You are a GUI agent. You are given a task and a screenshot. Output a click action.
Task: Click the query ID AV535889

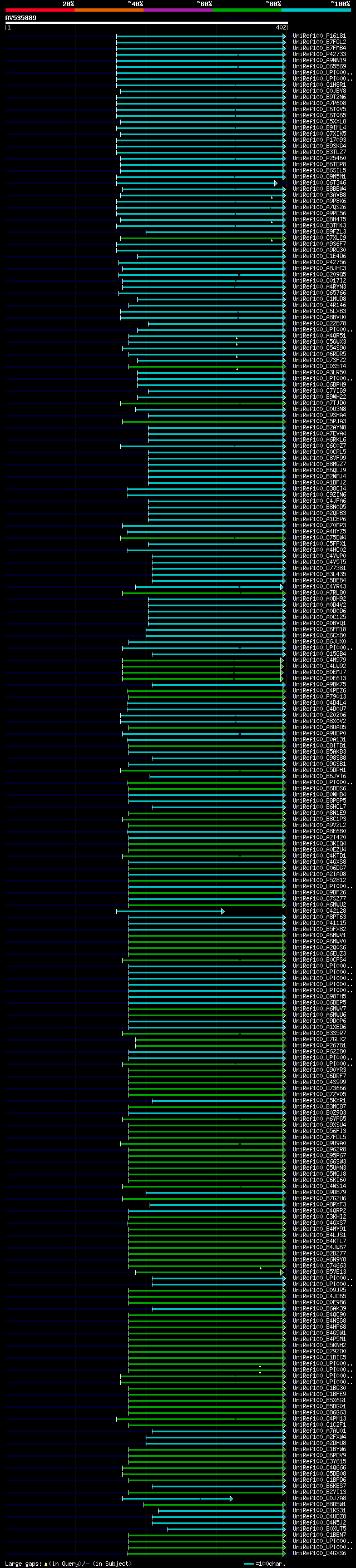[21, 18]
